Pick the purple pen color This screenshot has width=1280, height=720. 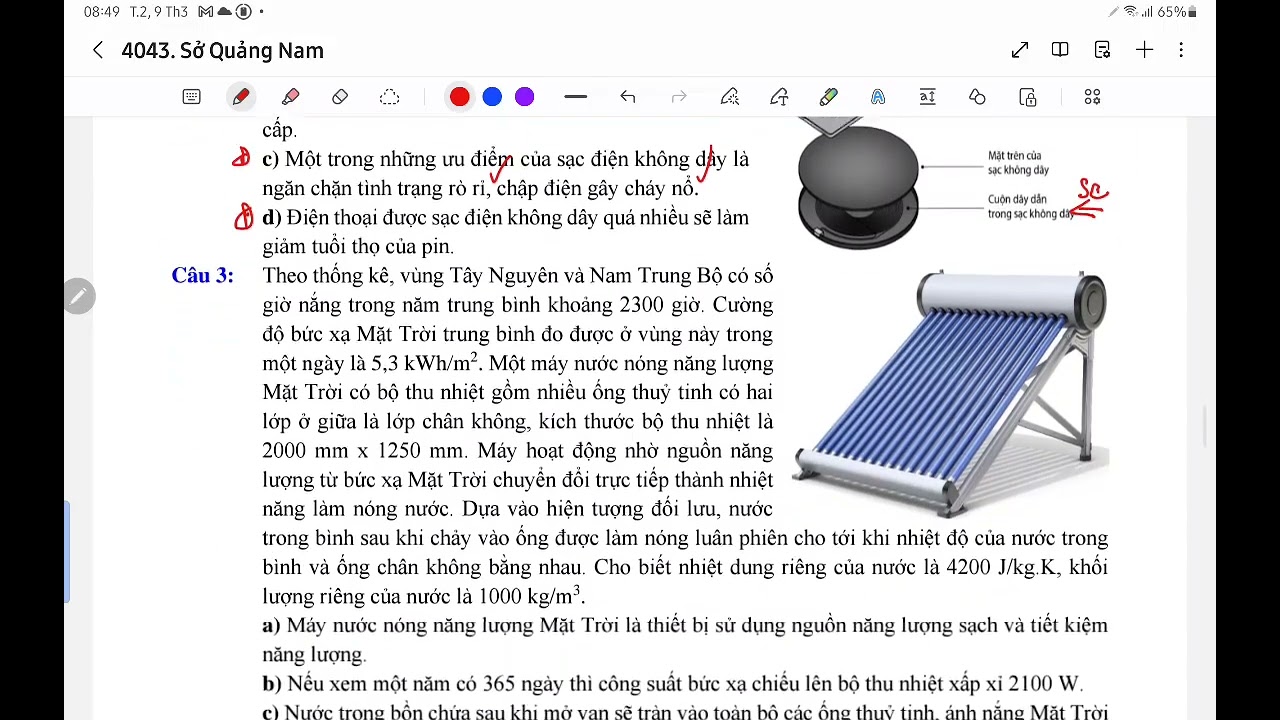525,97
